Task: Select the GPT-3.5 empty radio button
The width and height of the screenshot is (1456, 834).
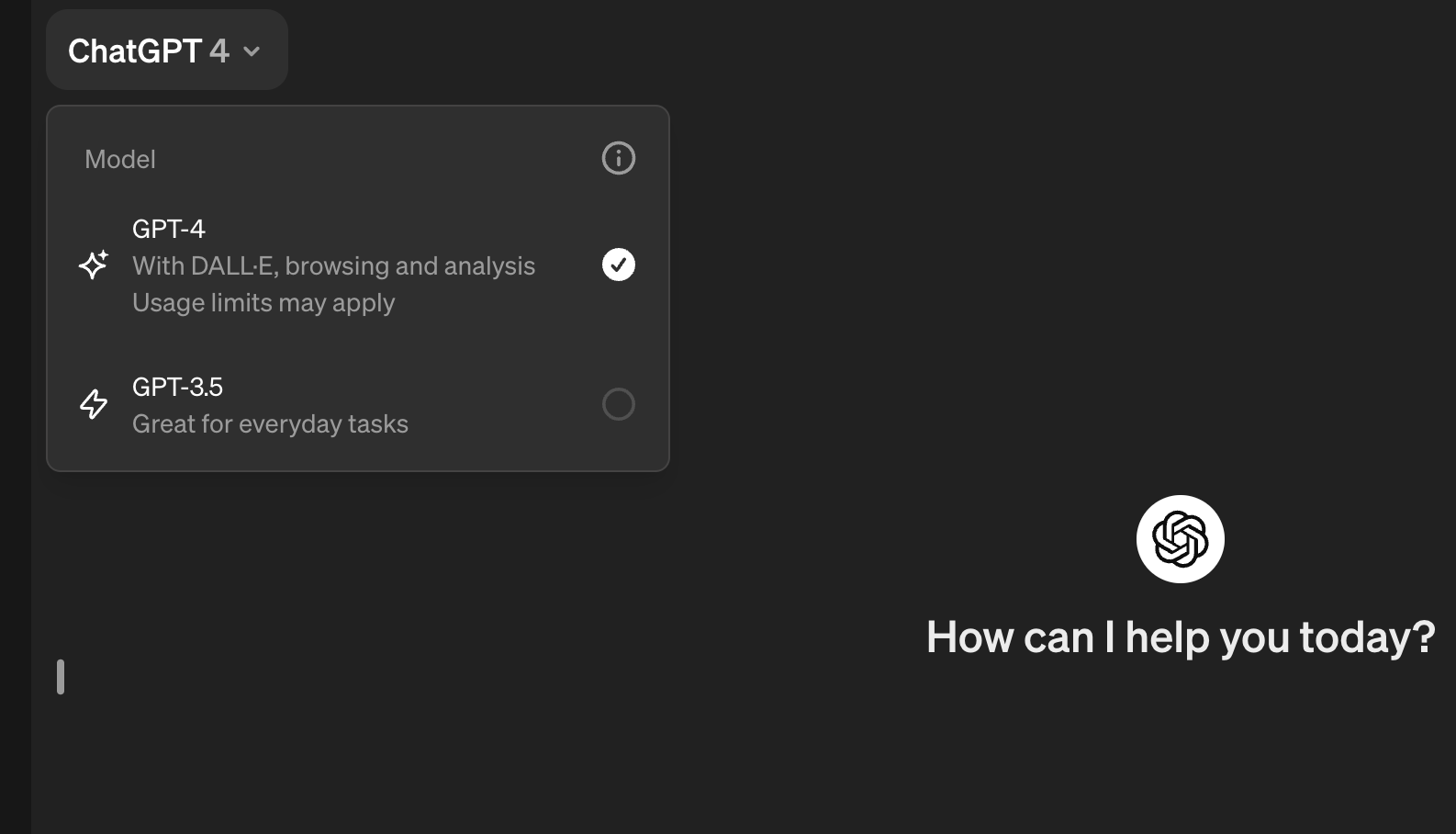Action: (x=618, y=404)
